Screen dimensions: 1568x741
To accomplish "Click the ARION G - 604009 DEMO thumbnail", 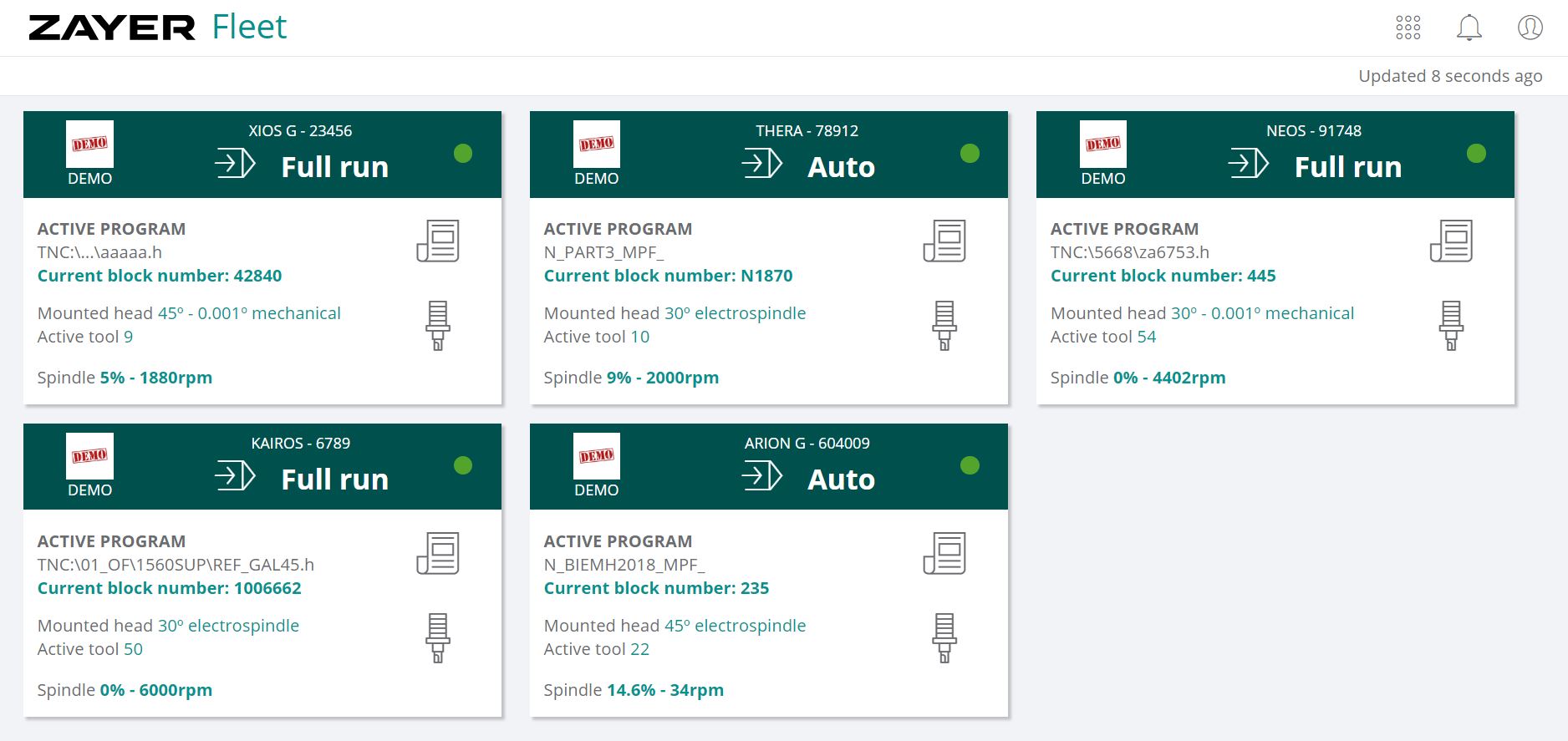I will tap(597, 456).
